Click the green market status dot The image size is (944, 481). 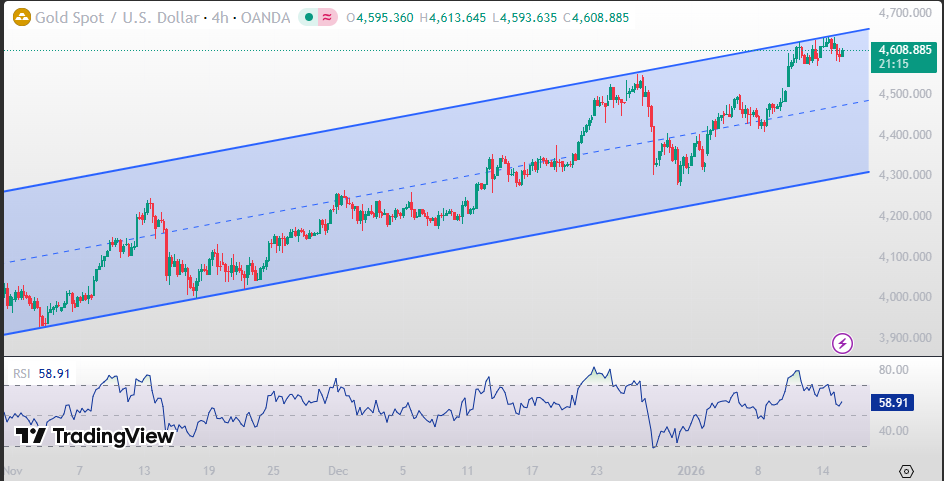(310, 18)
